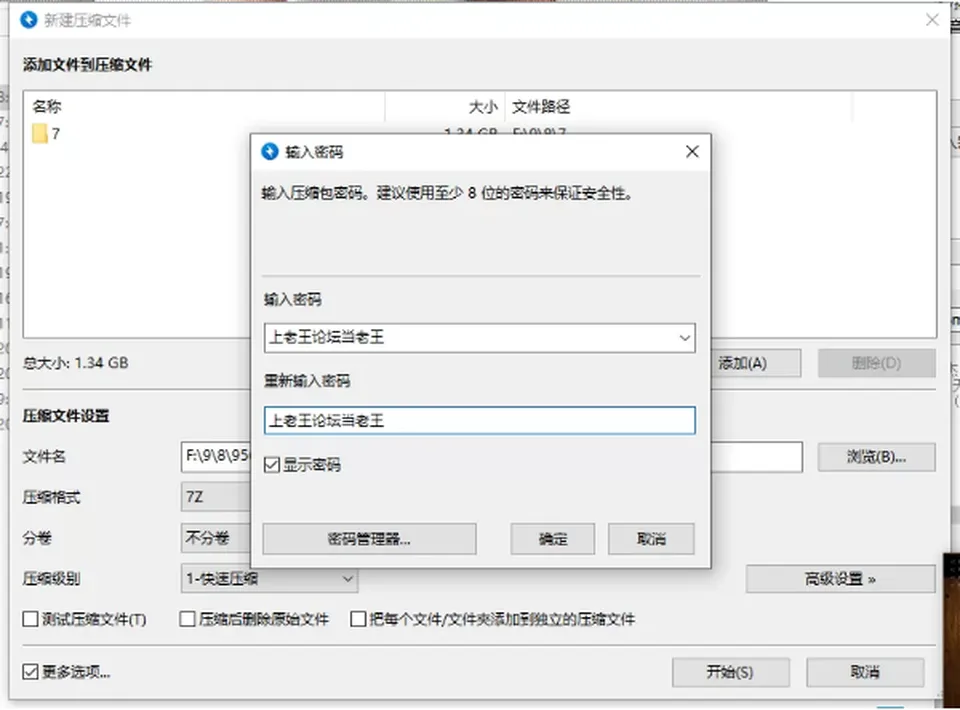This screenshot has height=710, width=960.
Task: Click the 文件名 path input field
Action: tap(492, 457)
